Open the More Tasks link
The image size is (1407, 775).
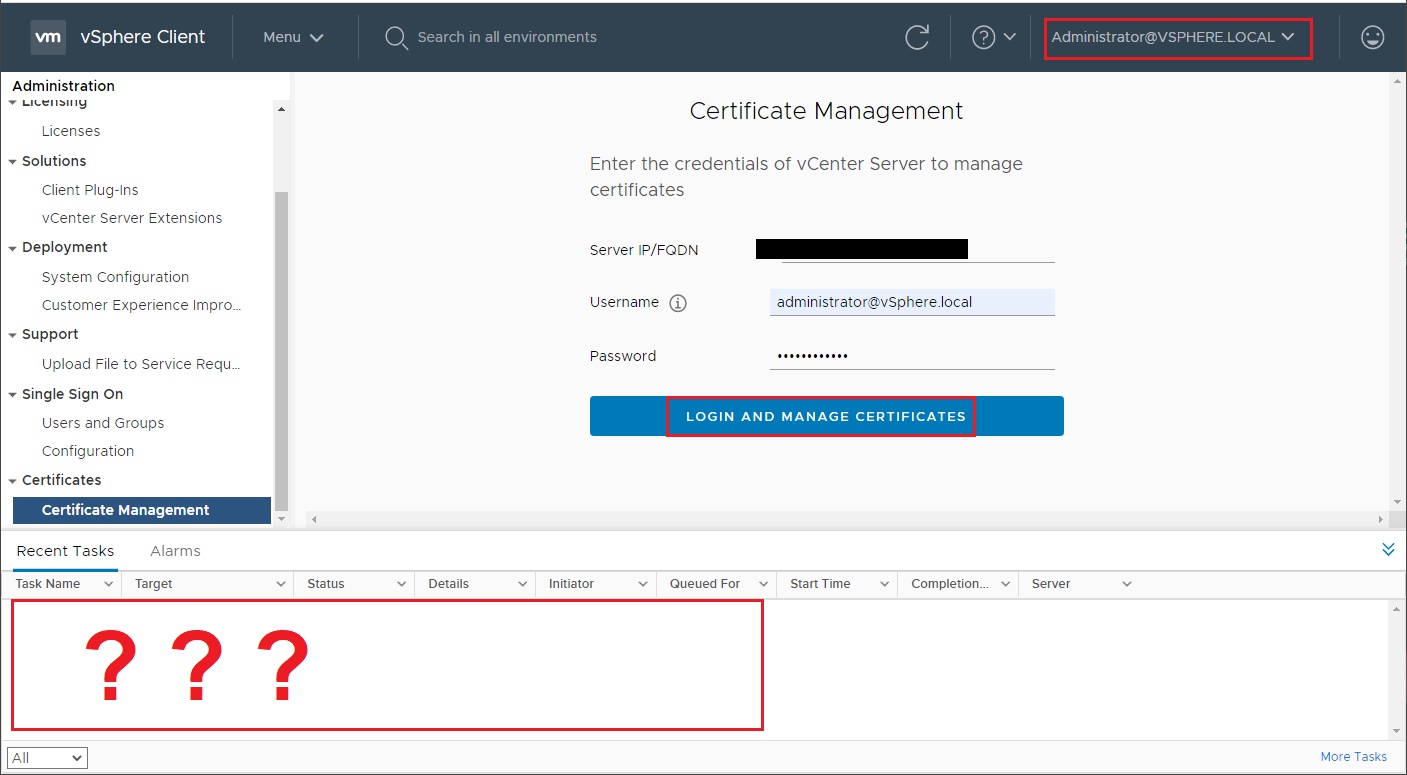coord(1354,757)
